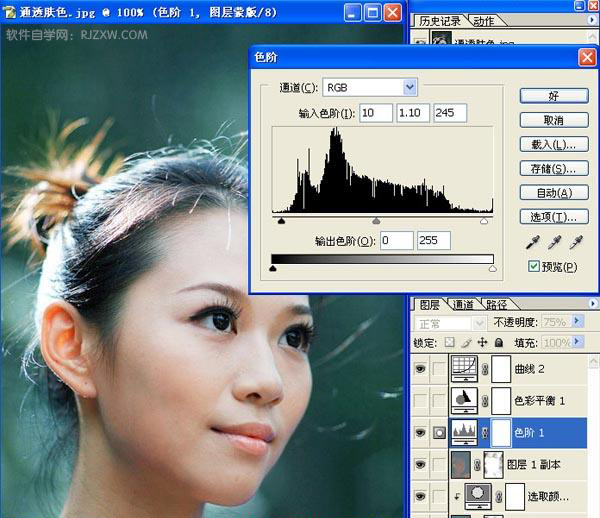Hide the 色阶 1 layer via eye icon
Screen dimensions: 600x518
click(x=420, y=433)
